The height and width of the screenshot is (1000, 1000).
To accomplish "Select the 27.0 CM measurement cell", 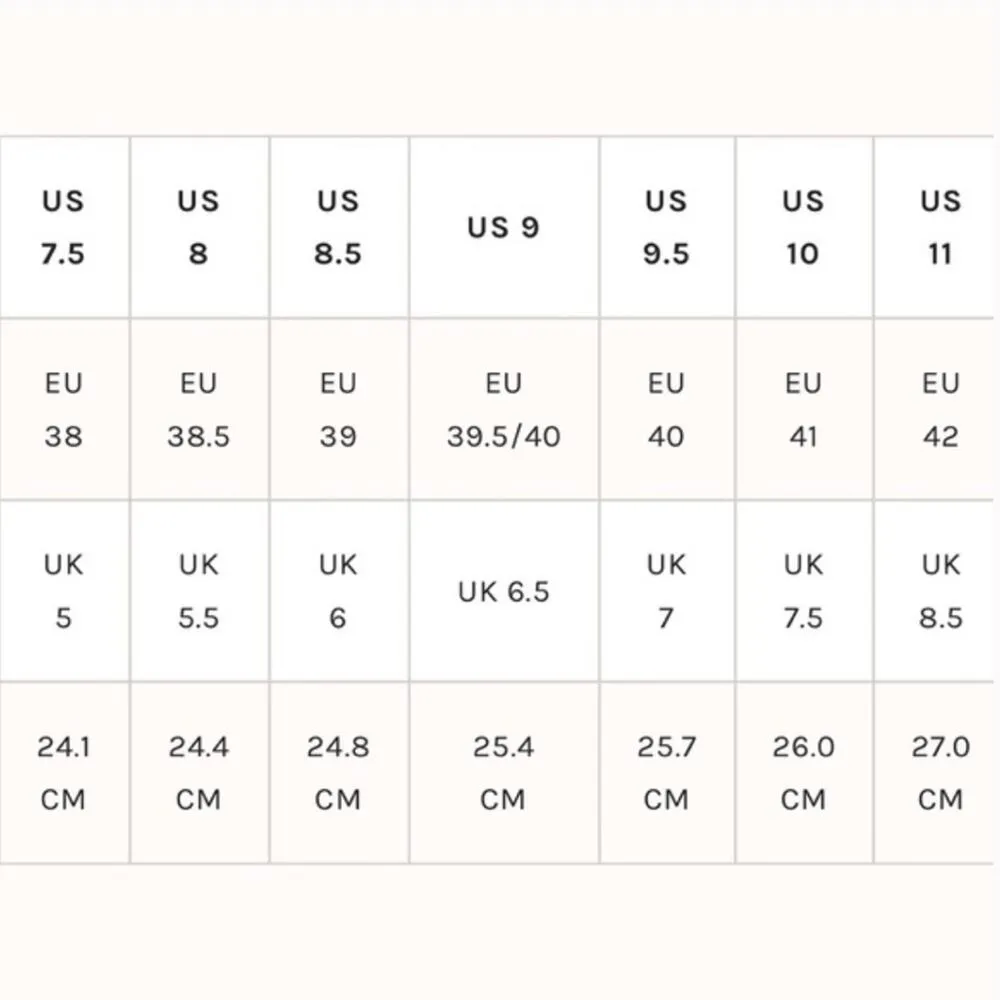I will pos(939,773).
